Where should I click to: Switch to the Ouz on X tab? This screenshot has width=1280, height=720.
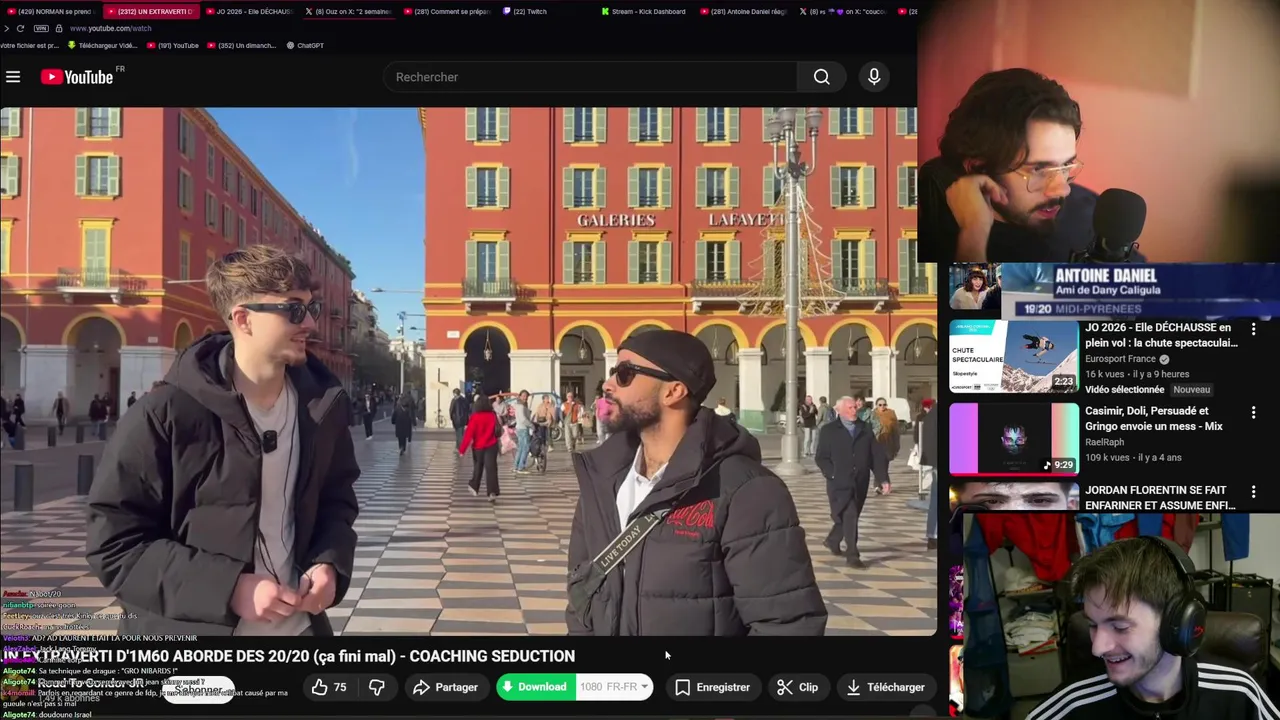click(348, 11)
